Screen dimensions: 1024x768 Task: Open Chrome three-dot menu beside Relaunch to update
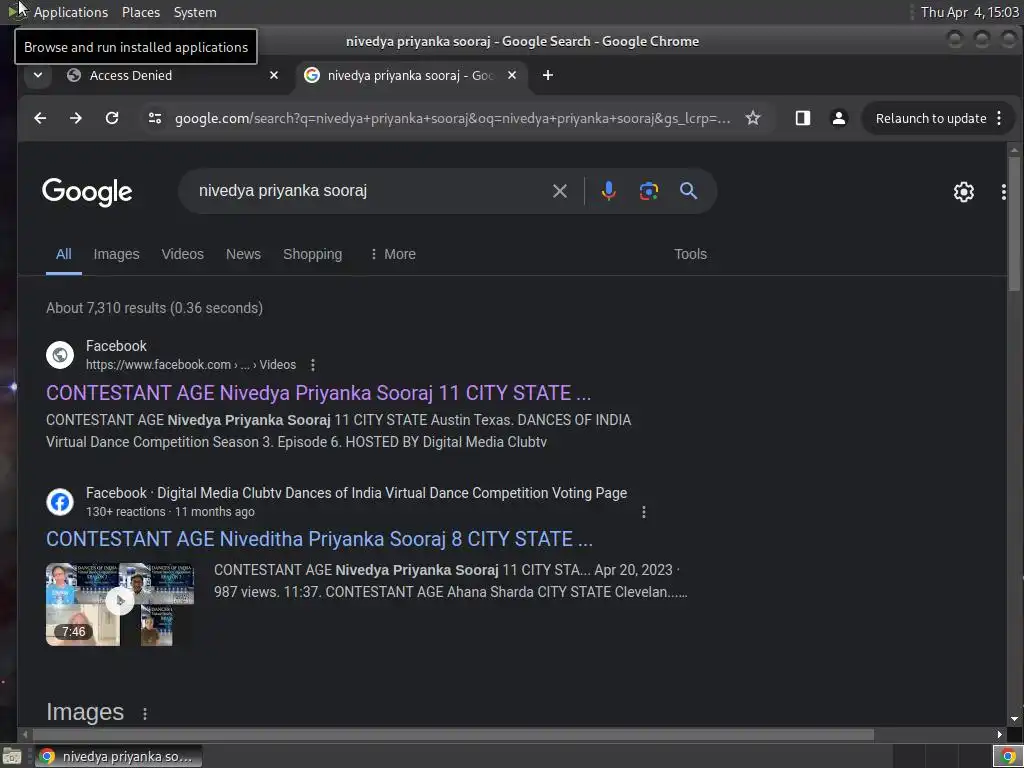click(x=999, y=118)
